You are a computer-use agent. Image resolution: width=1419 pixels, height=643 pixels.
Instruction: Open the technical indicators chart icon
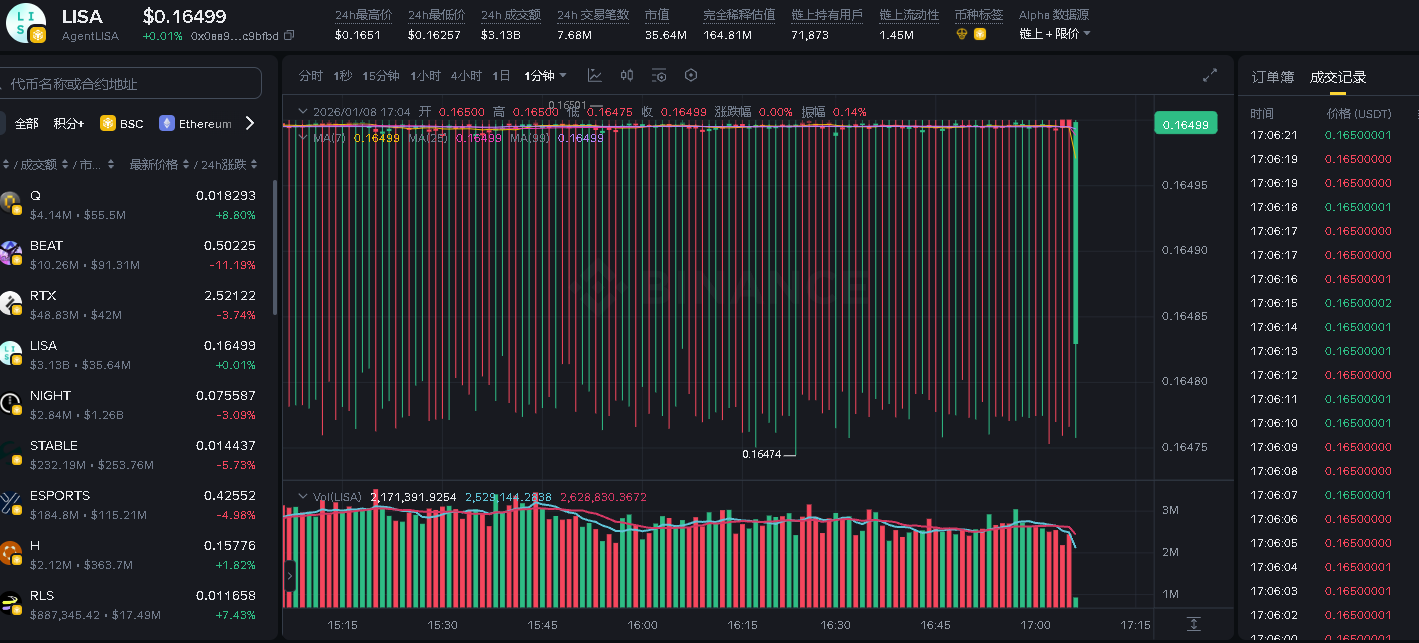point(595,76)
